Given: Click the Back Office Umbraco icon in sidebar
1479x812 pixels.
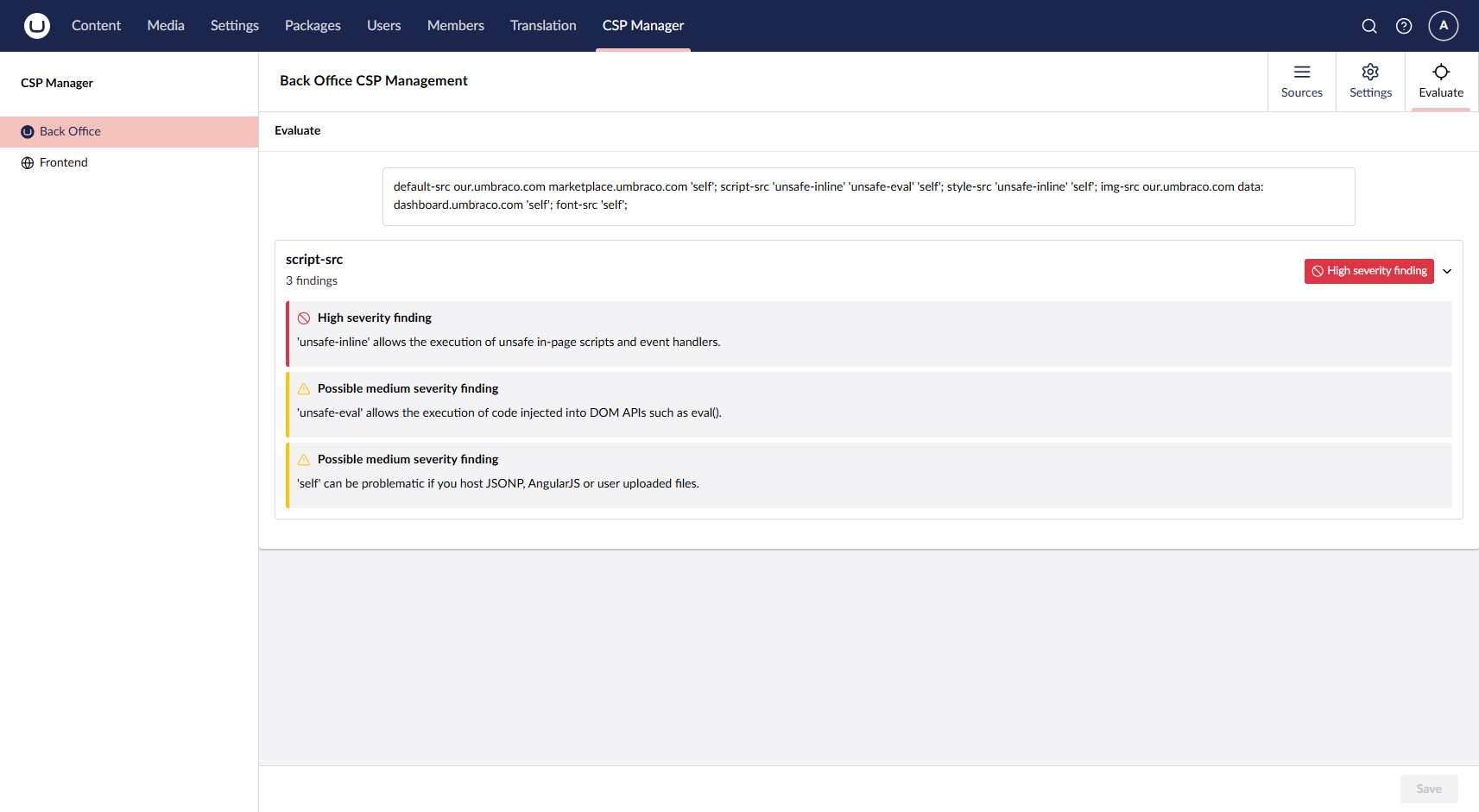Looking at the screenshot, I should click(x=28, y=132).
